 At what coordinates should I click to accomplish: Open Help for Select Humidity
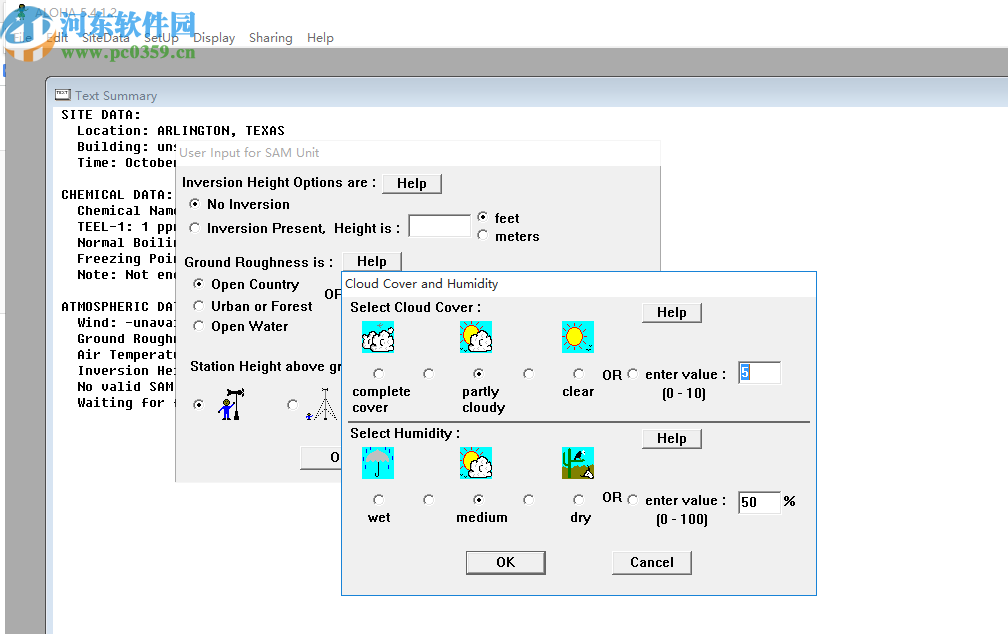672,439
